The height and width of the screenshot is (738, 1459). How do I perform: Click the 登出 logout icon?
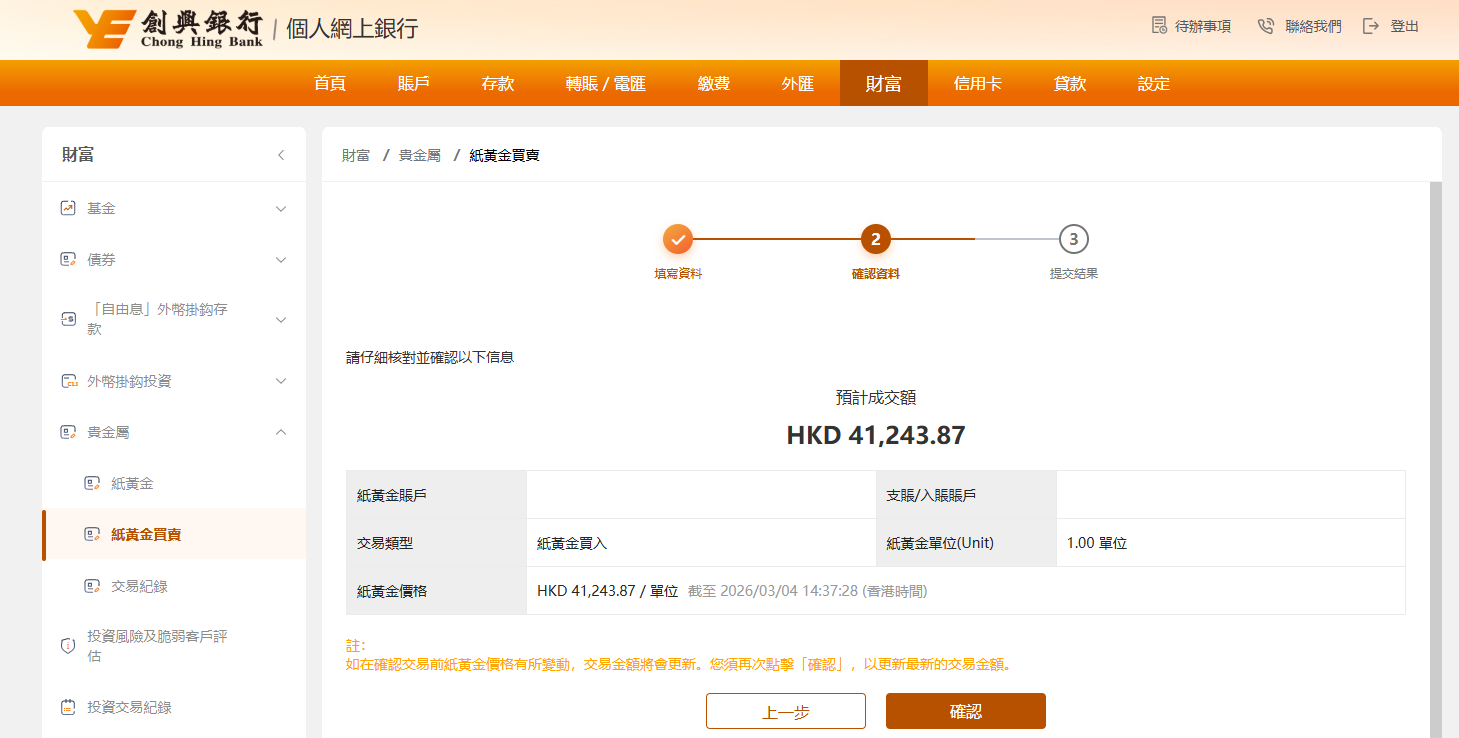1371,26
